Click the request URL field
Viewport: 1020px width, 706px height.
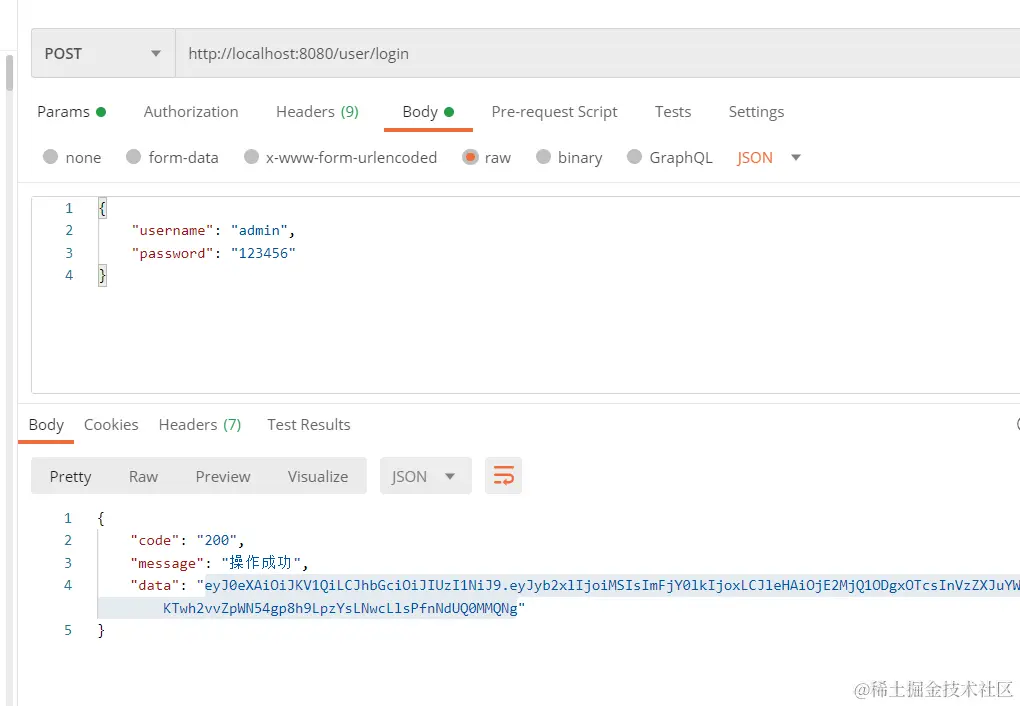(597, 53)
